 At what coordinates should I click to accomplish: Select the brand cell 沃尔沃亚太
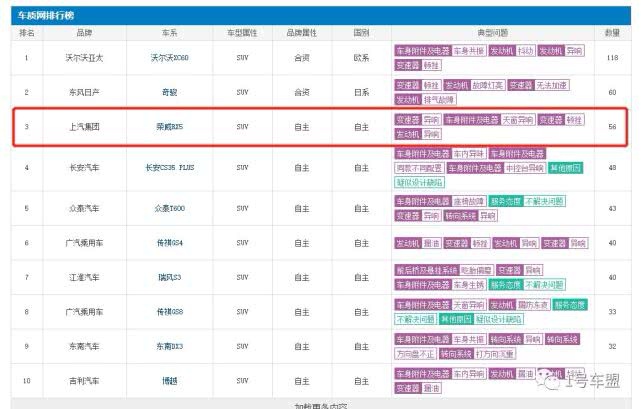pos(84,58)
